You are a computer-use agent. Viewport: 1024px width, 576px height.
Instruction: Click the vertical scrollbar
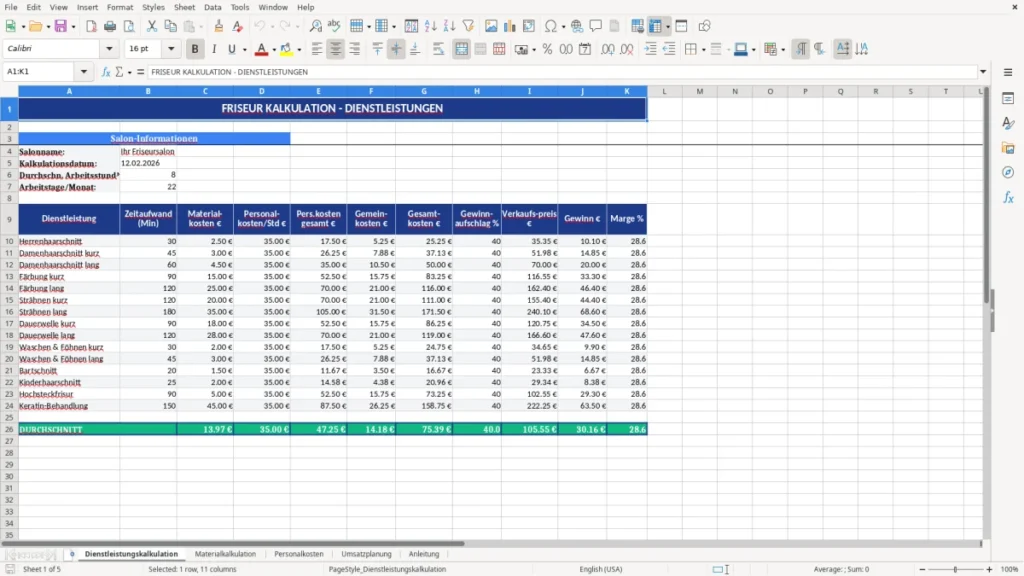point(987,315)
